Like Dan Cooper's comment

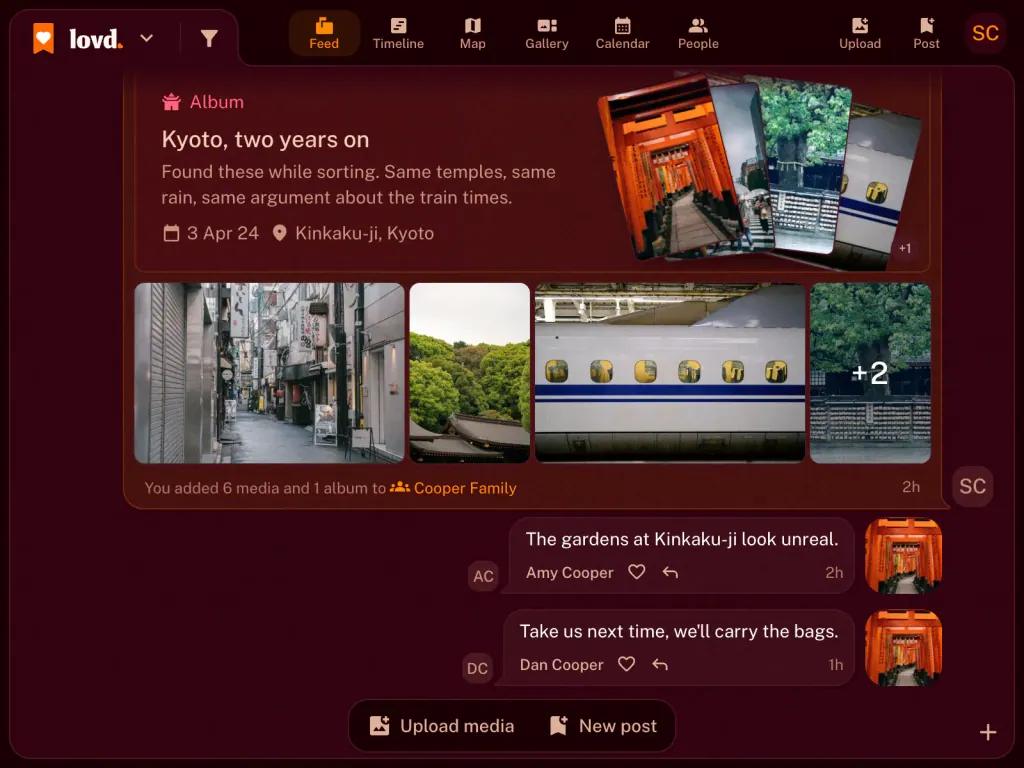626,664
